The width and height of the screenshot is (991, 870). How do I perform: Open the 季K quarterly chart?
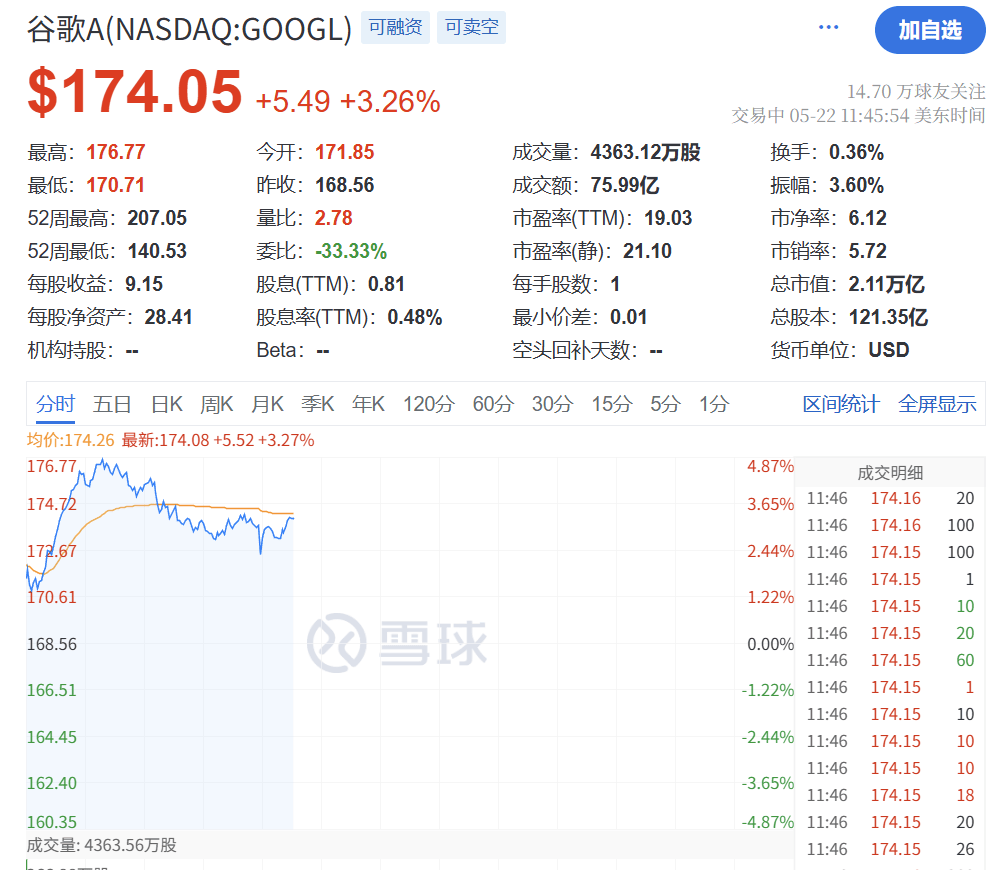317,404
